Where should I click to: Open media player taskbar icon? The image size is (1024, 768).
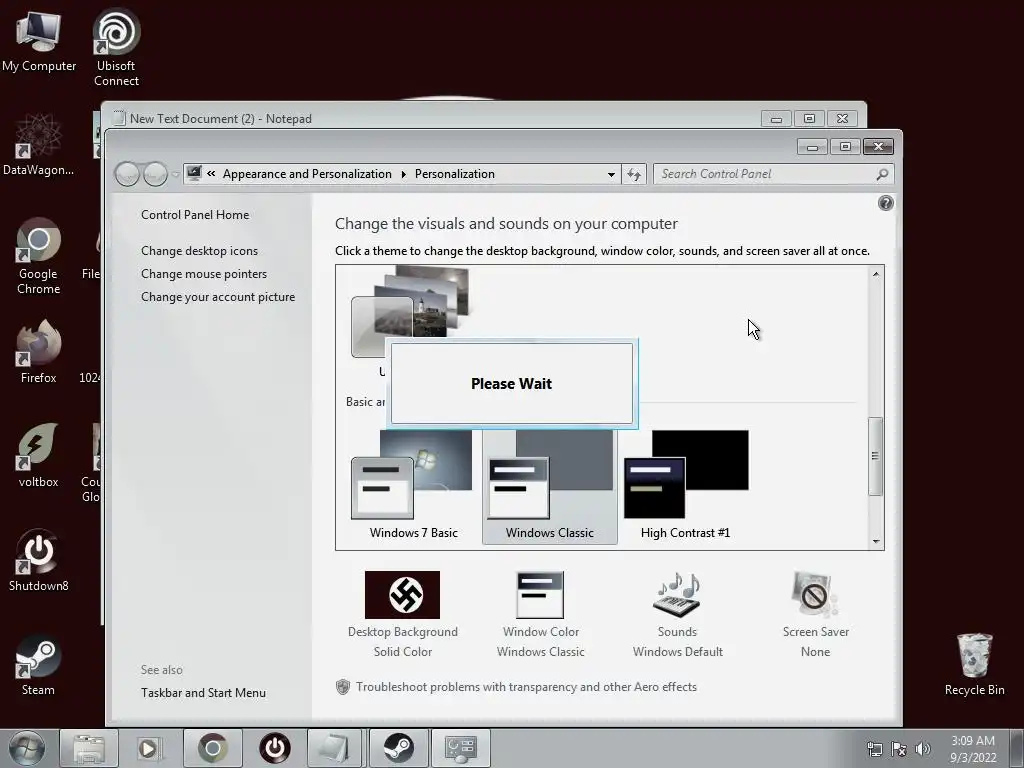pyautogui.click(x=149, y=748)
